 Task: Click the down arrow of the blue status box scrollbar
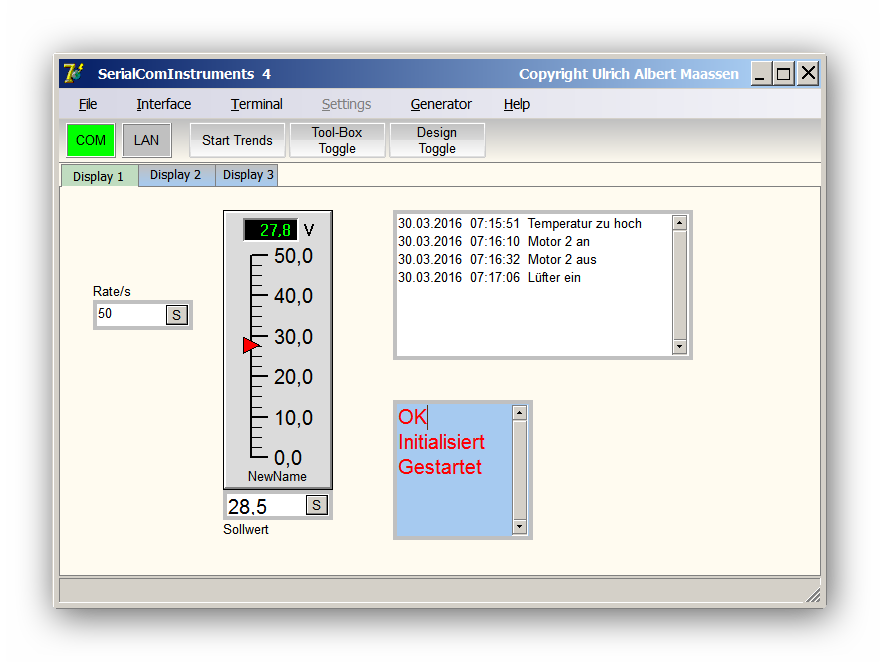(x=520, y=527)
